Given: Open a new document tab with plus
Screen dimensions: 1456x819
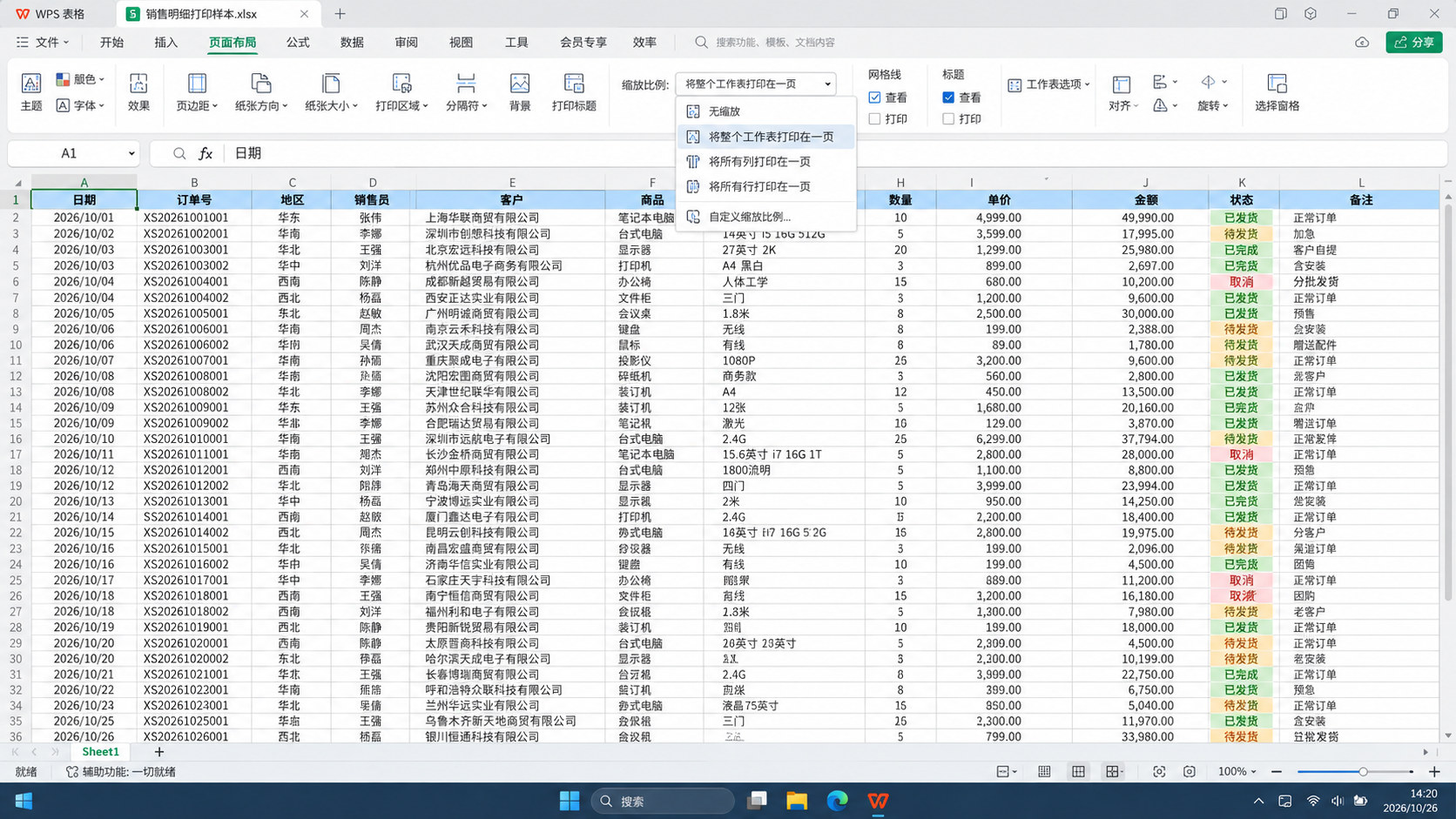Looking at the screenshot, I should pos(340,14).
